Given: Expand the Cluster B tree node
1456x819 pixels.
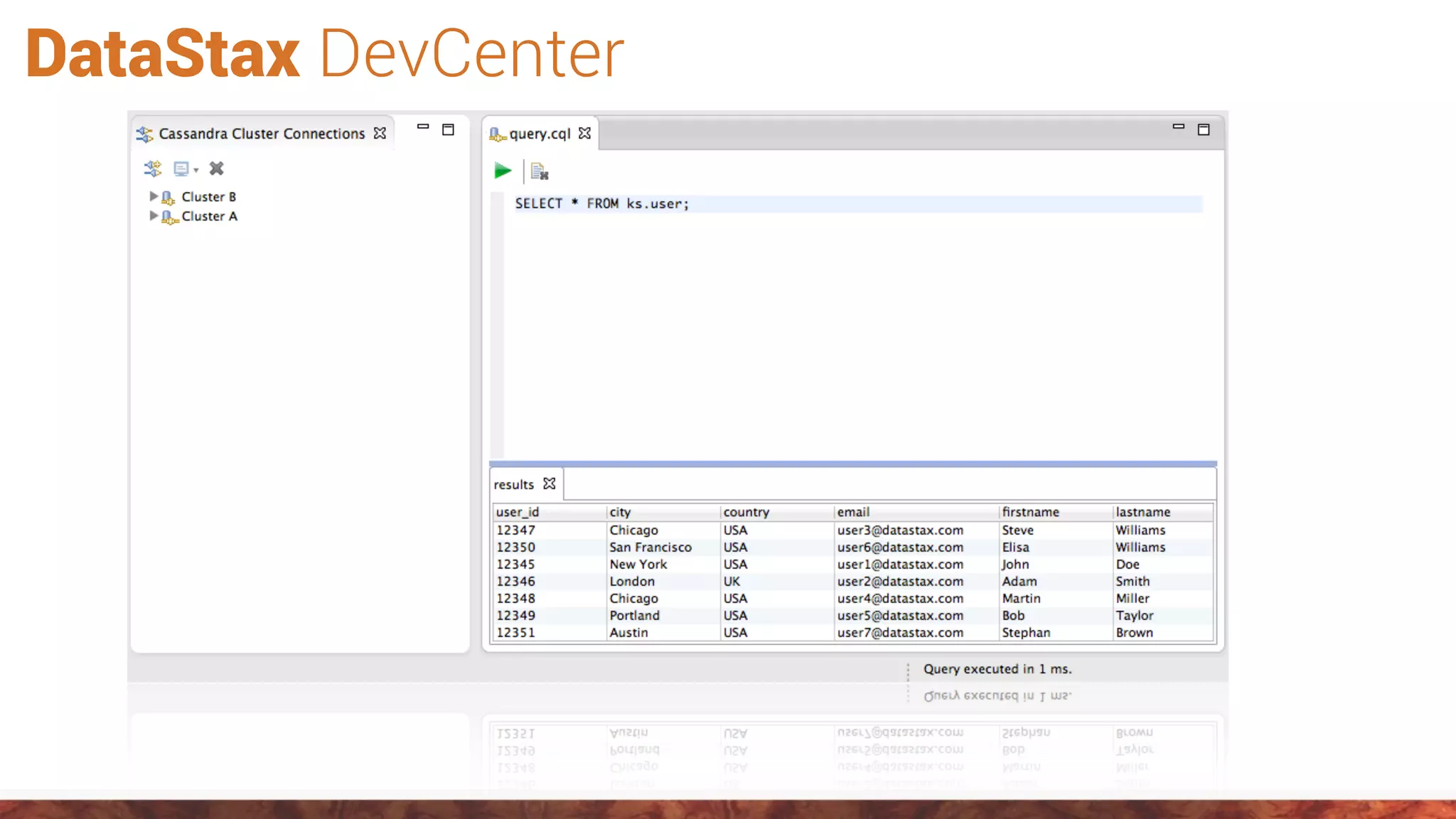Looking at the screenshot, I should [x=153, y=196].
